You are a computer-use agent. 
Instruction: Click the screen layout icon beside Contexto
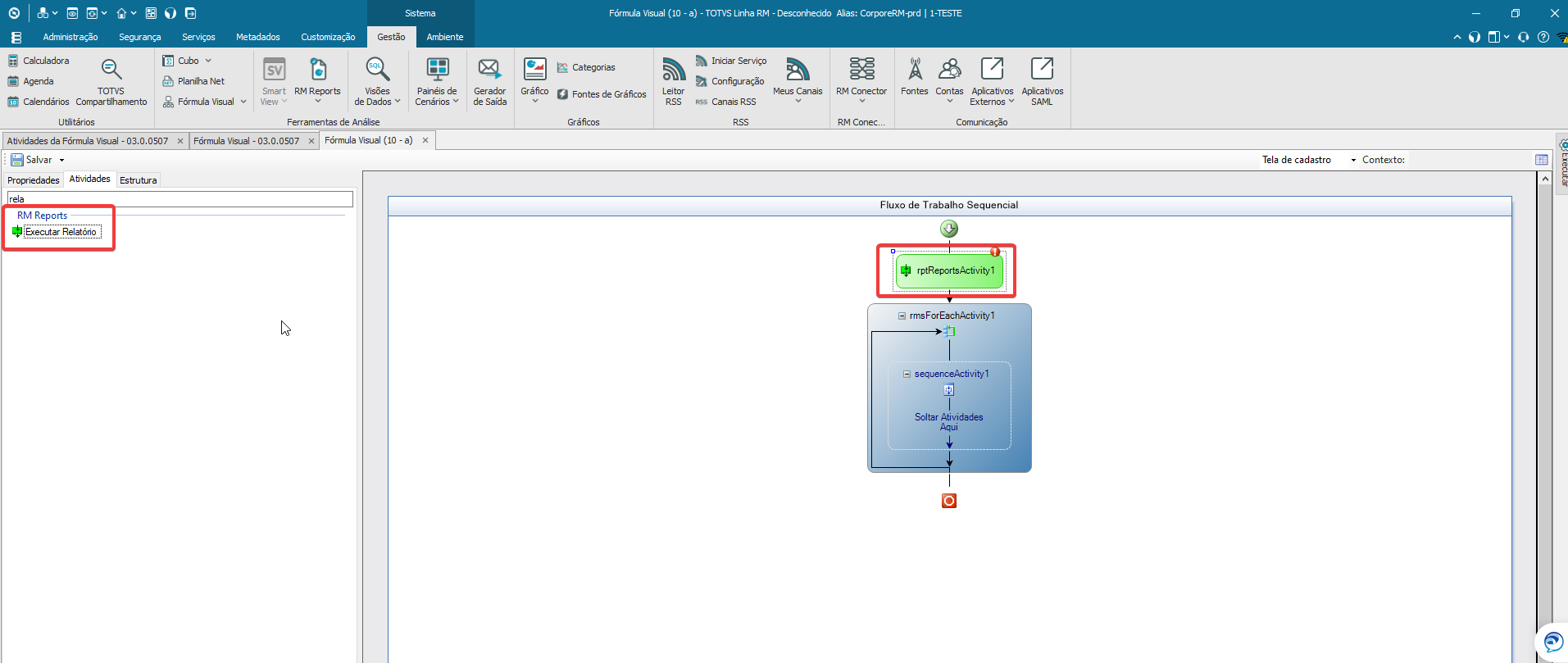[x=1542, y=160]
